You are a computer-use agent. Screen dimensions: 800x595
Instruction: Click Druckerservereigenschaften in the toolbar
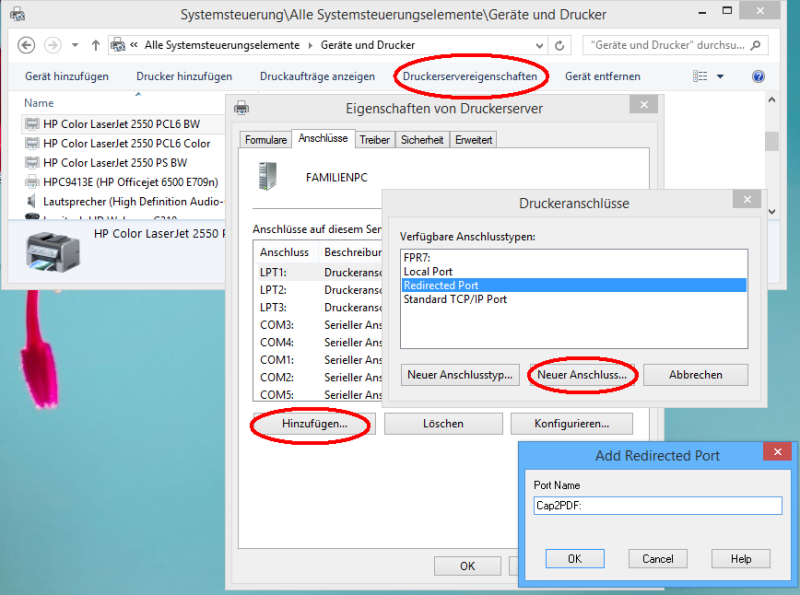(x=470, y=76)
